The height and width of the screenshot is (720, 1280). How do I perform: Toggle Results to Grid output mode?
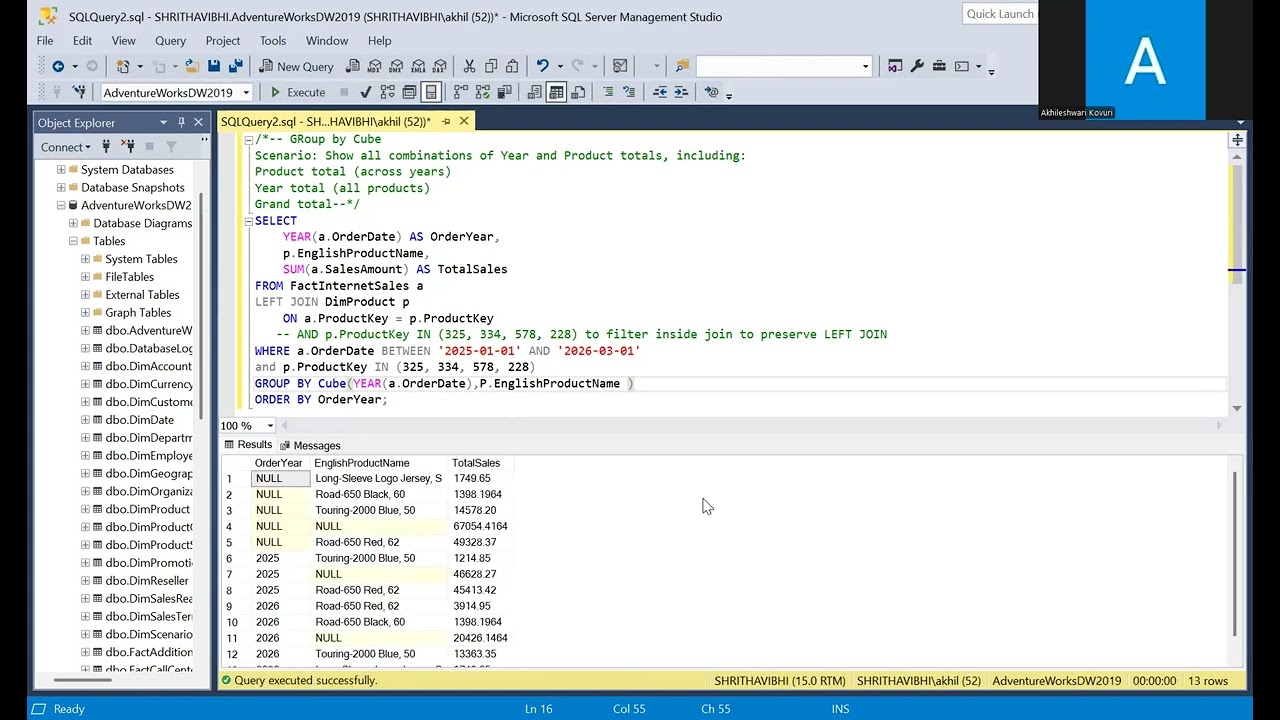click(x=556, y=92)
